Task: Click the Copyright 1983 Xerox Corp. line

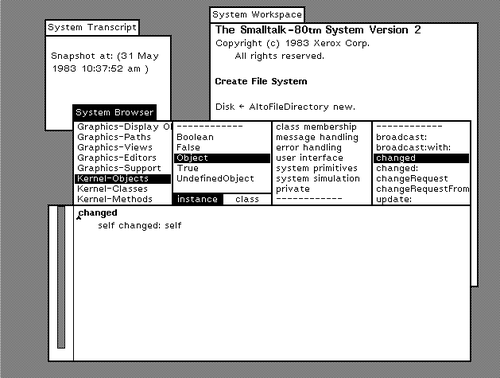Action: click(x=292, y=43)
